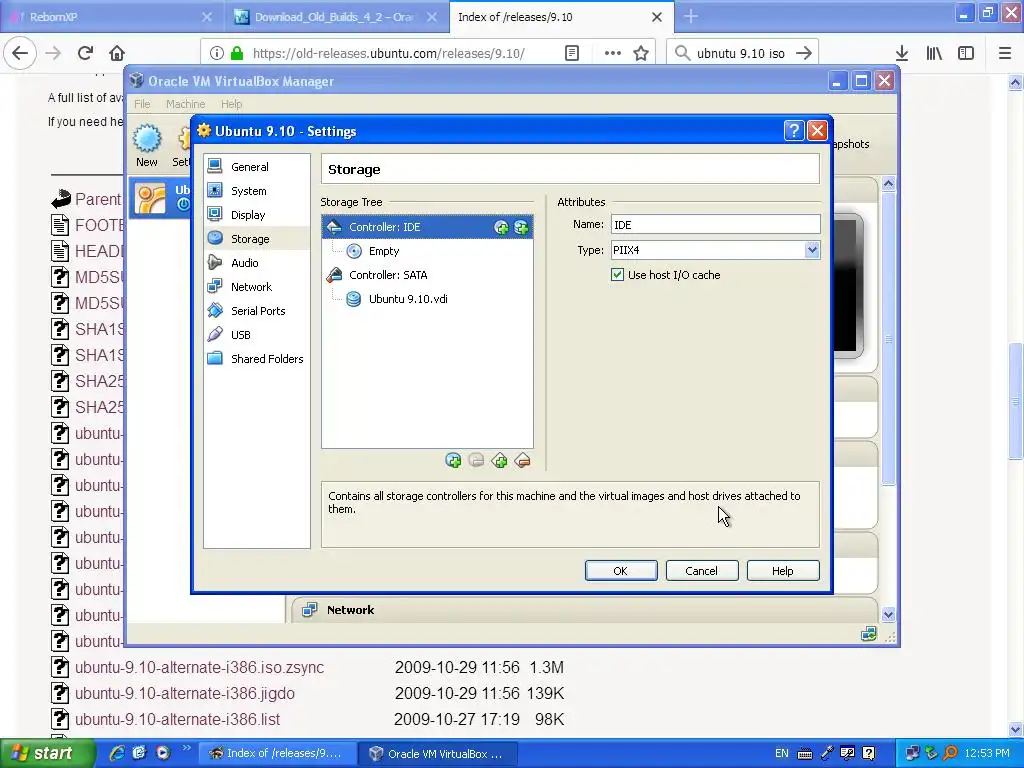Click the address bar URL
This screenshot has height=768, width=1024.
click(x=389, y=53)
